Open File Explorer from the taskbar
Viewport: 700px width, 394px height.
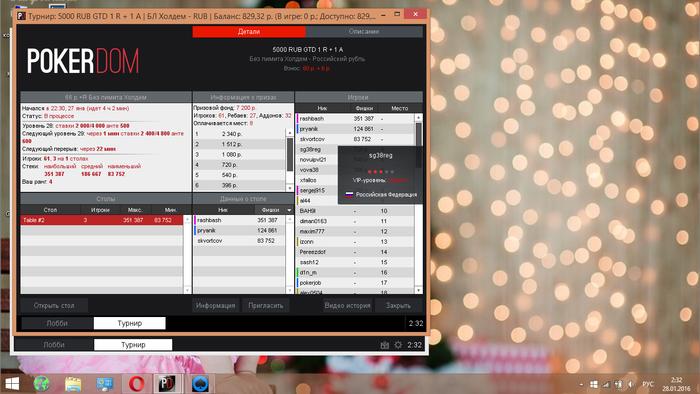coord(73,384)
